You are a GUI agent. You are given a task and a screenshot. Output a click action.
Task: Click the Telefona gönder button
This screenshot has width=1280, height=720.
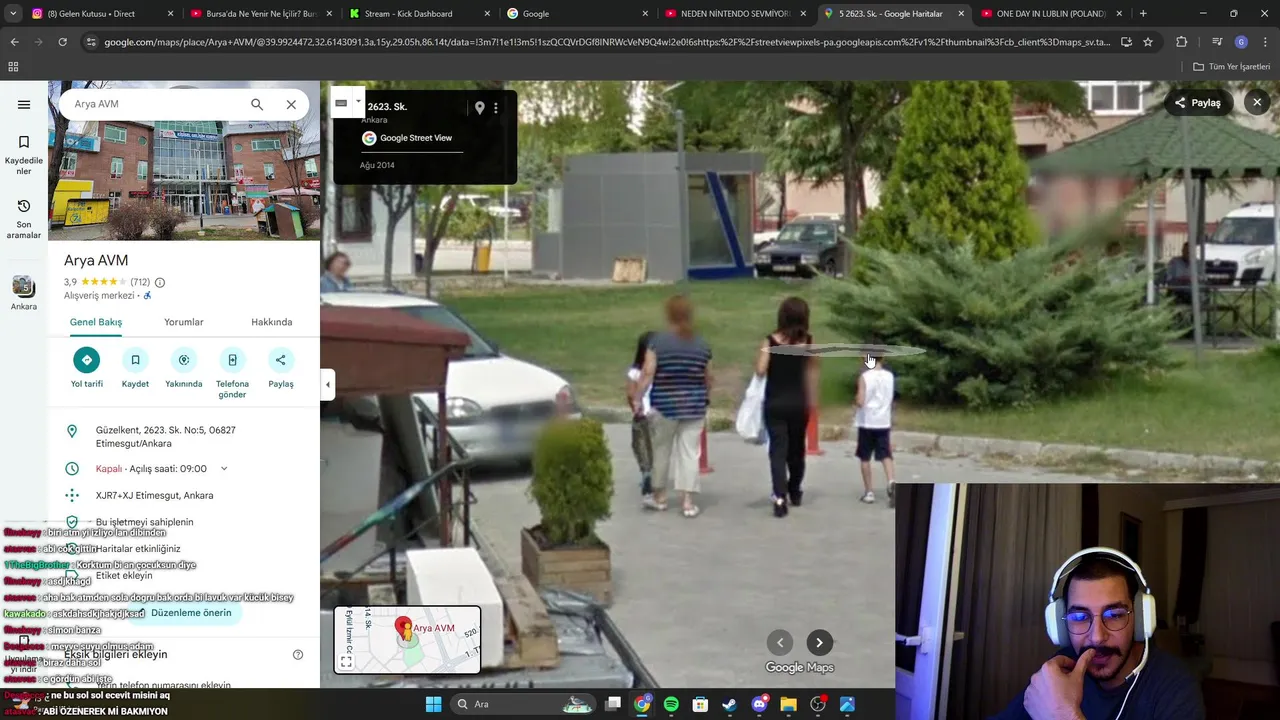(x=232, y=373)
